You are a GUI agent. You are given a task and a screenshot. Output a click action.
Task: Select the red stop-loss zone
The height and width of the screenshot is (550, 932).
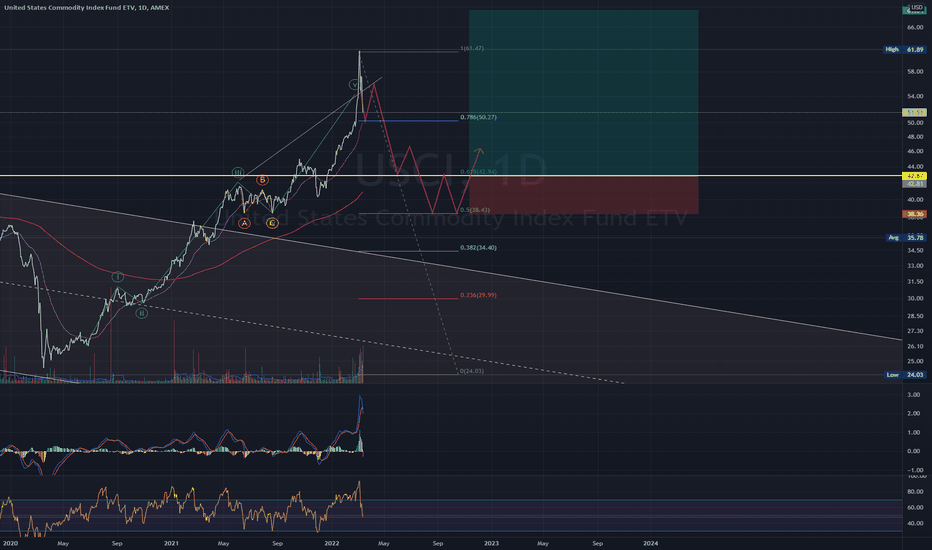pos(584,195)
